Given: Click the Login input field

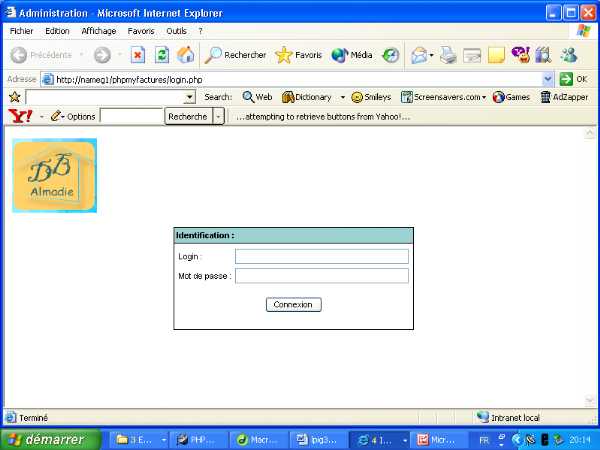Looking at the screenshot, I should pos(322,256).
